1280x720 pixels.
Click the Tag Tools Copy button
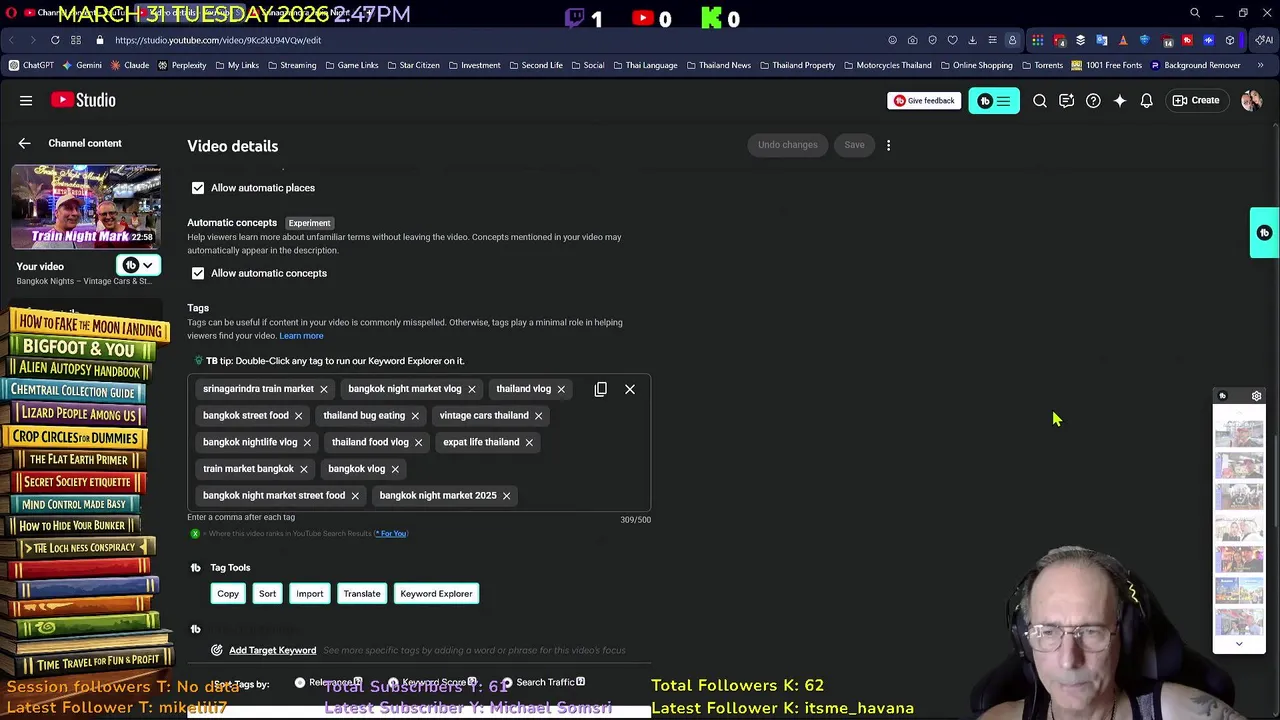[228, 594]
